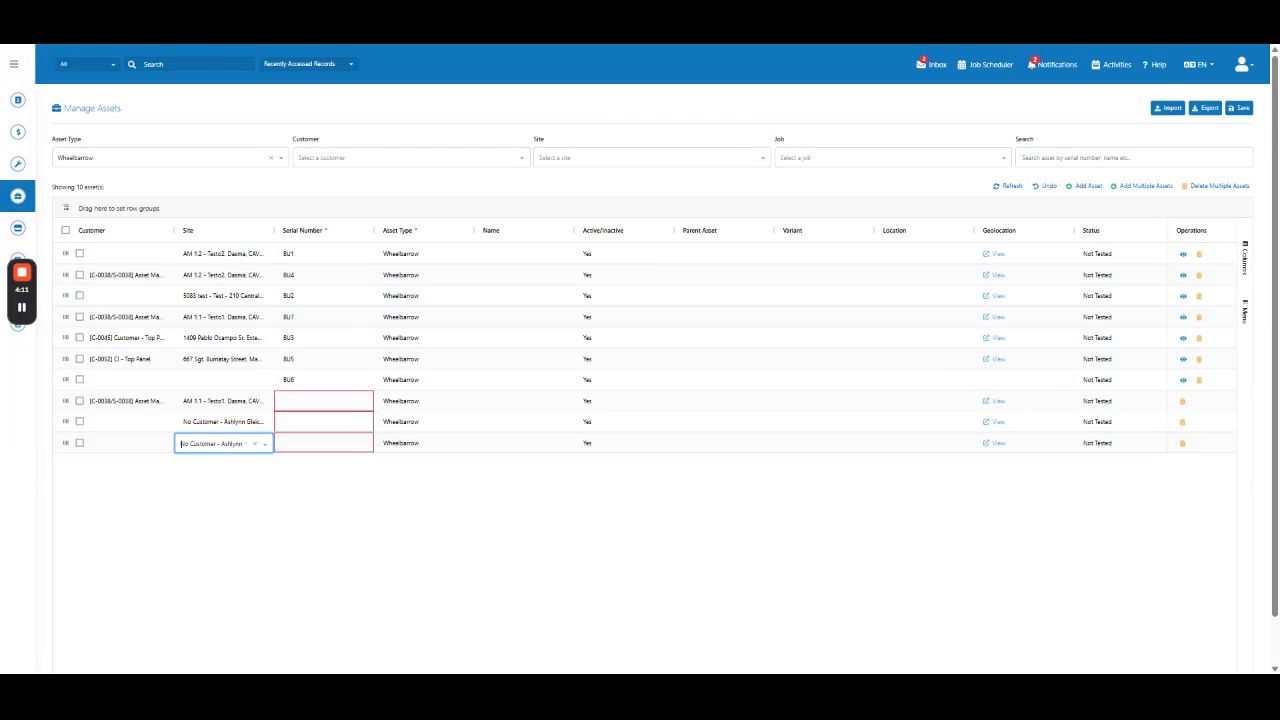Select the checkbox on BU6 row
This screenshot has width=1280, height=720.
(x=80, y=380)
